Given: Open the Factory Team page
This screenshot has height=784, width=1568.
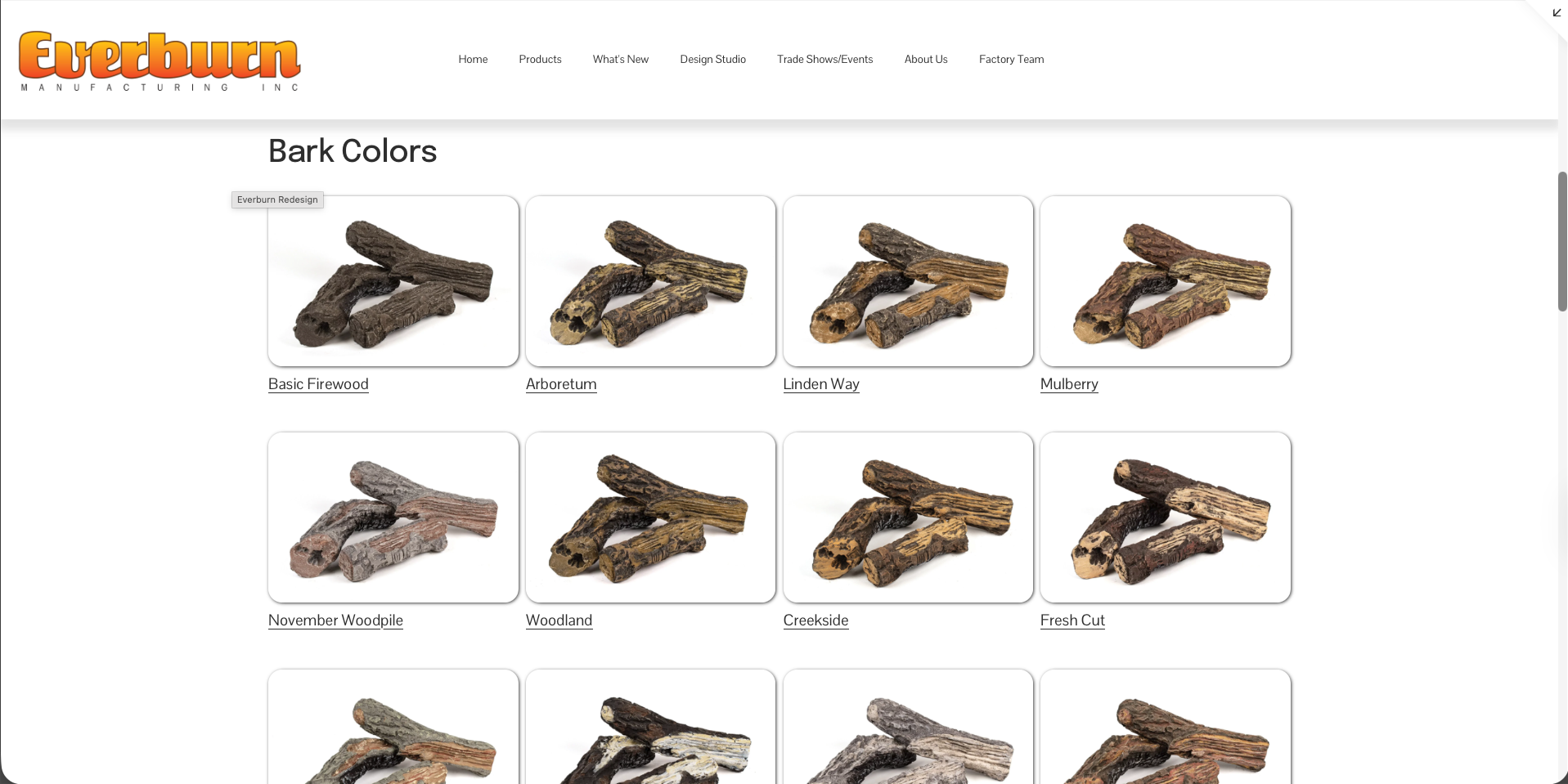Looking at the screenshot, I should click(x=1011, y=60).
